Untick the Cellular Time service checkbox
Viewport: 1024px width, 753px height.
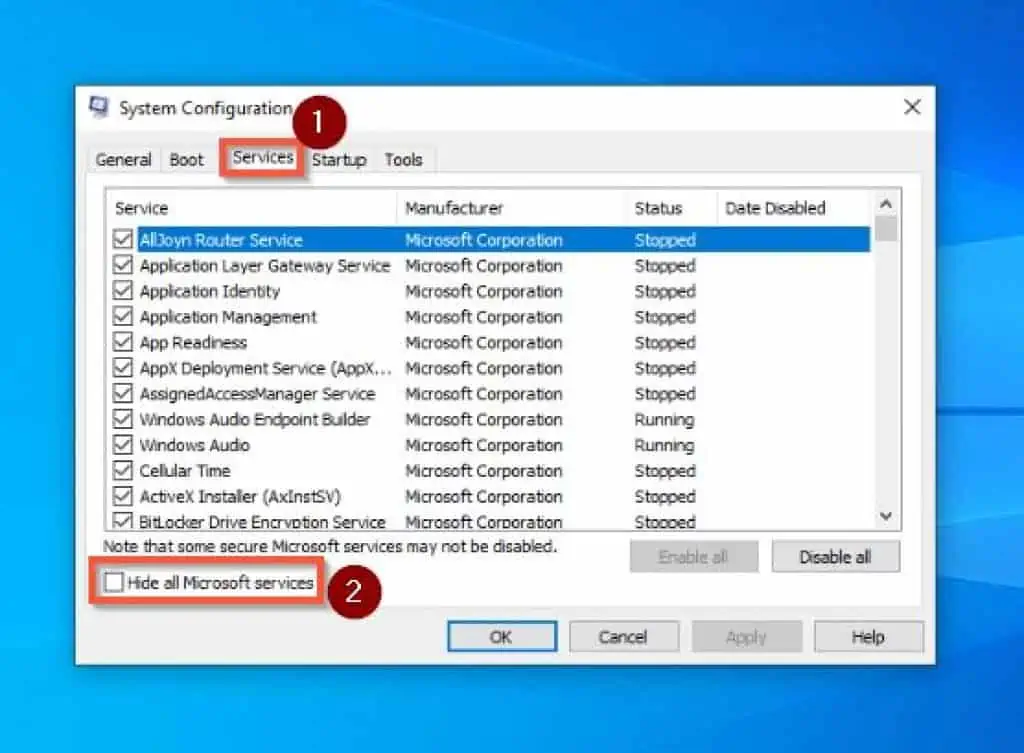click(x=123, y=471)
